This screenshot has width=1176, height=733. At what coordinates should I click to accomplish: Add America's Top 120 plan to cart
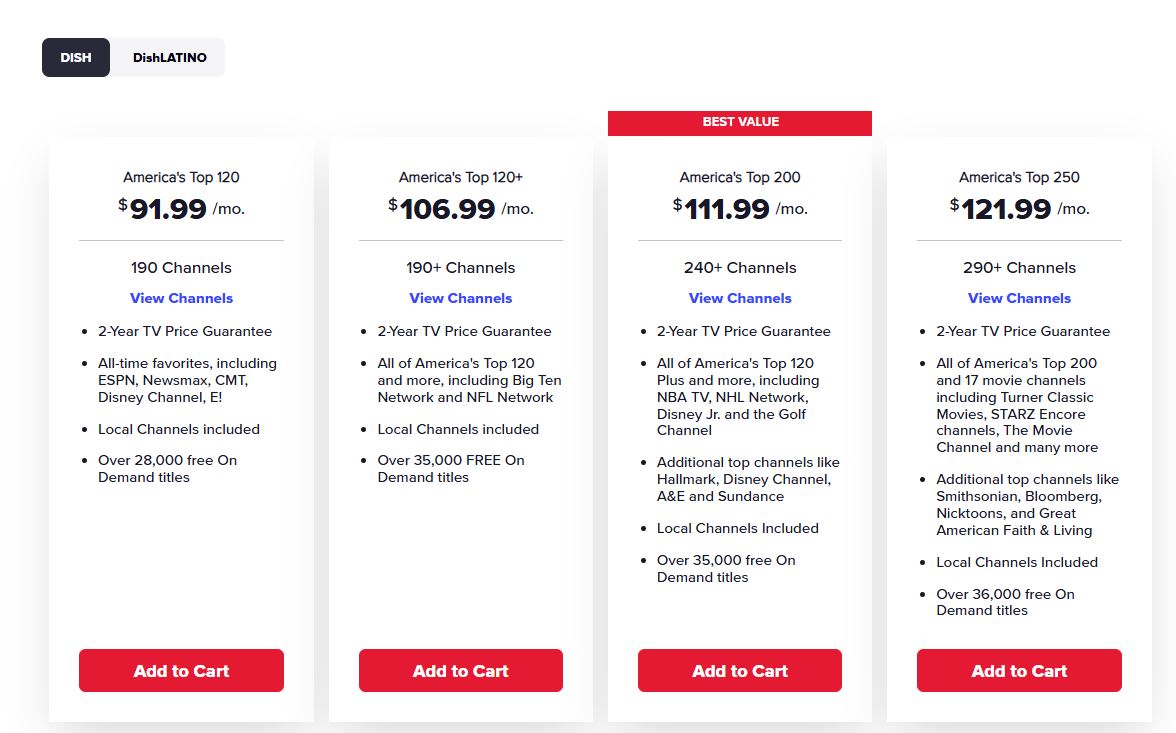tap(181, 670)
